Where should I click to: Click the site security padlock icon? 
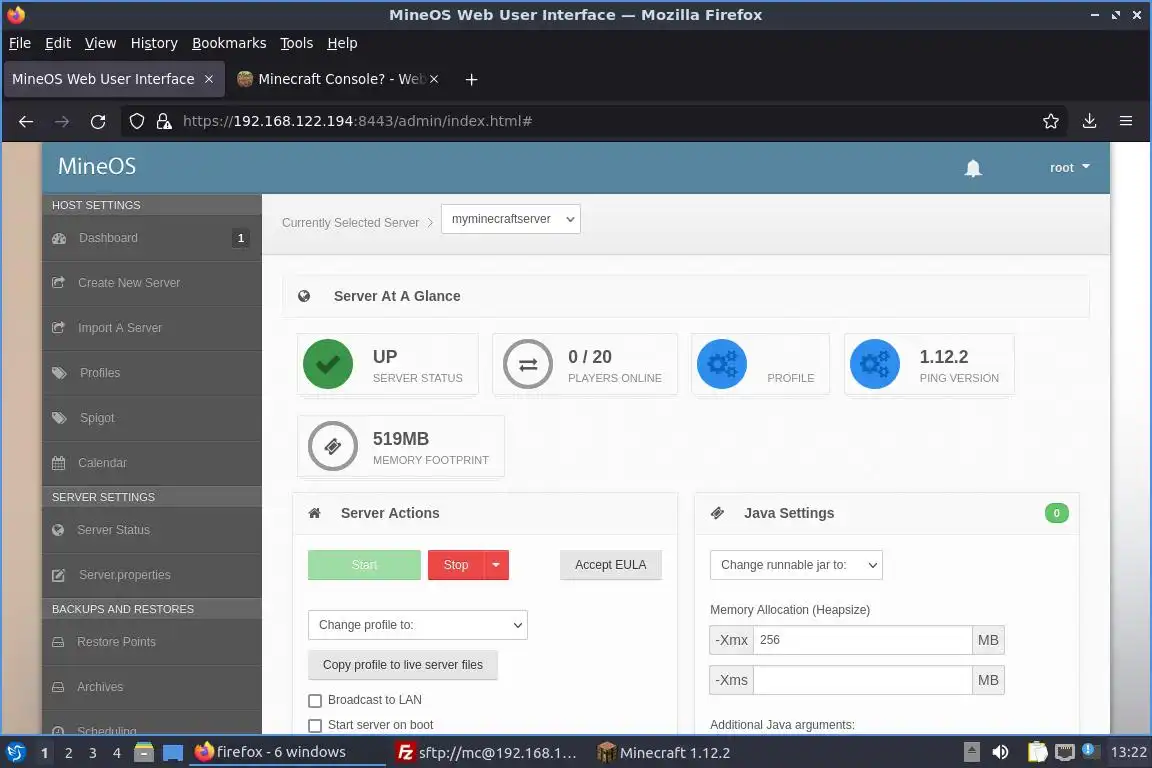tap(164, 121)
